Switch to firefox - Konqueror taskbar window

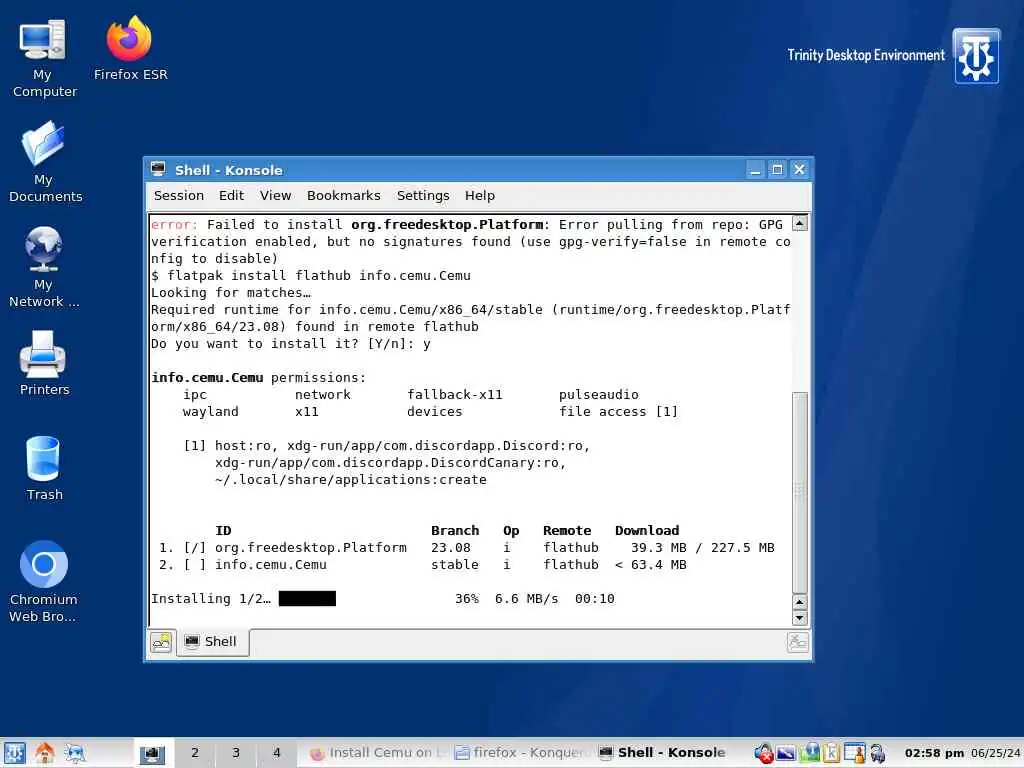coord(522,753)
